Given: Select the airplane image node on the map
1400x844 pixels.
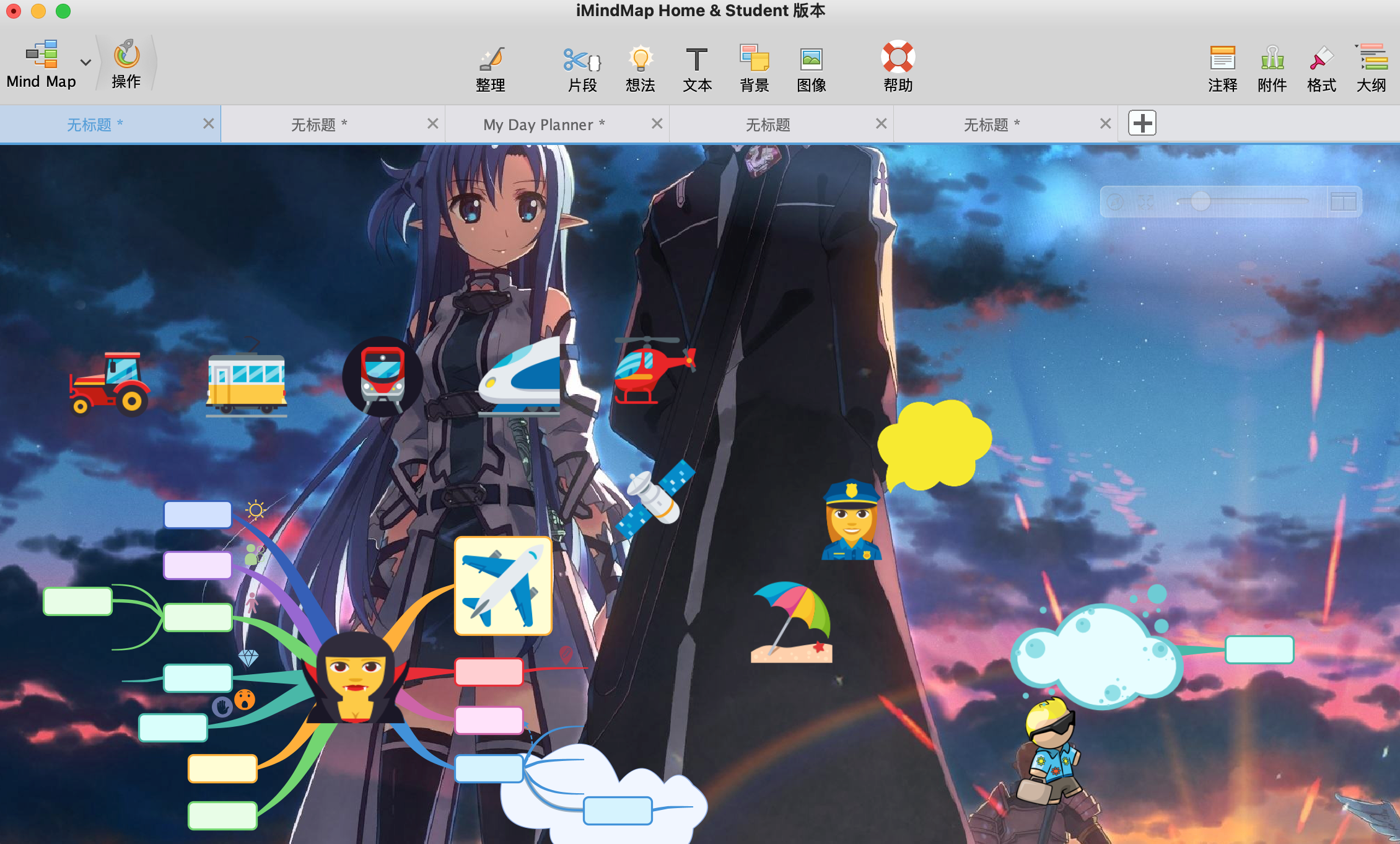Looking at the screenshot, I should (x=503, y=586).
